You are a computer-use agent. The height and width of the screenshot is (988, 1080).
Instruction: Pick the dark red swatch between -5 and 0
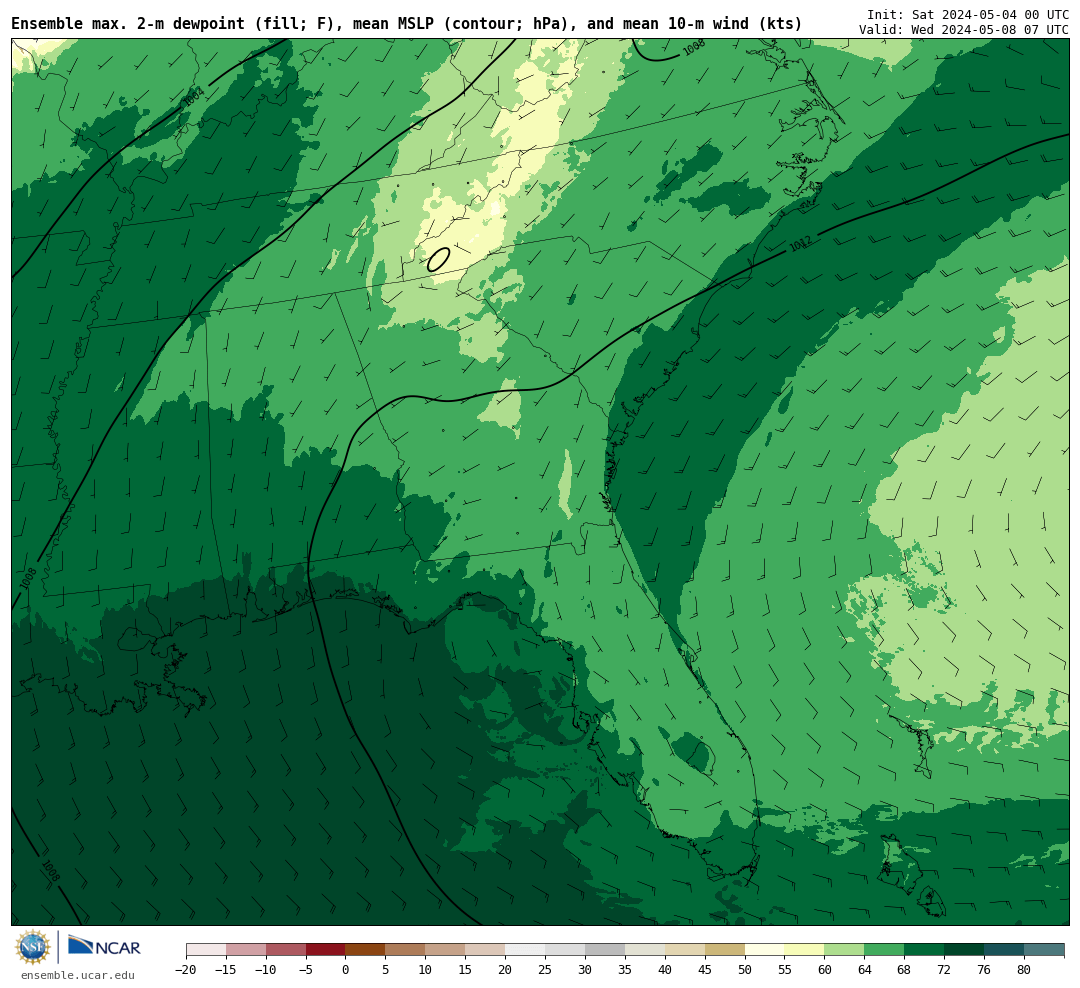[x=326, y=950]
